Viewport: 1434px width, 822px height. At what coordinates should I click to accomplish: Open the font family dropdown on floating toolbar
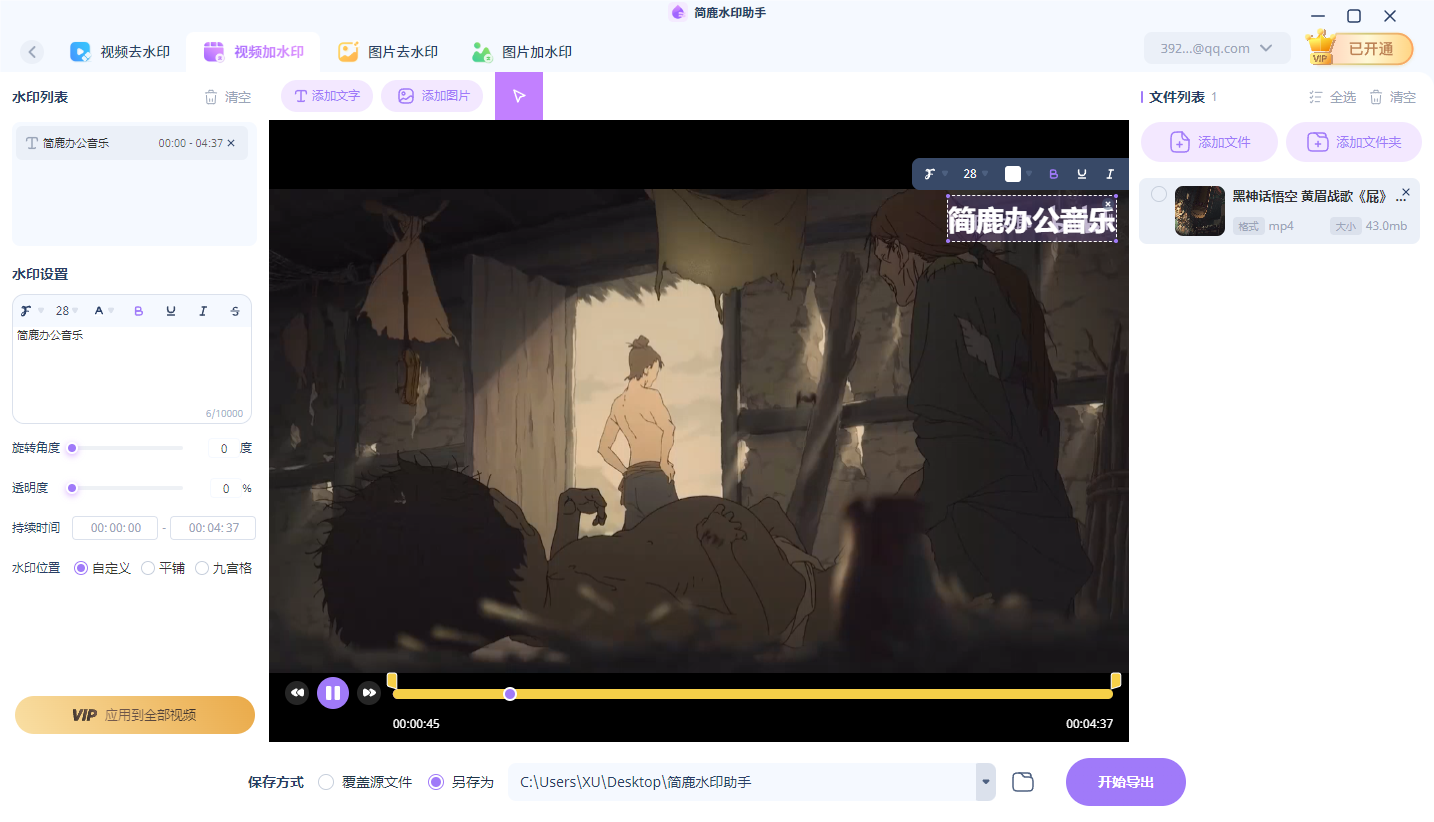click(x=931, y=173)
